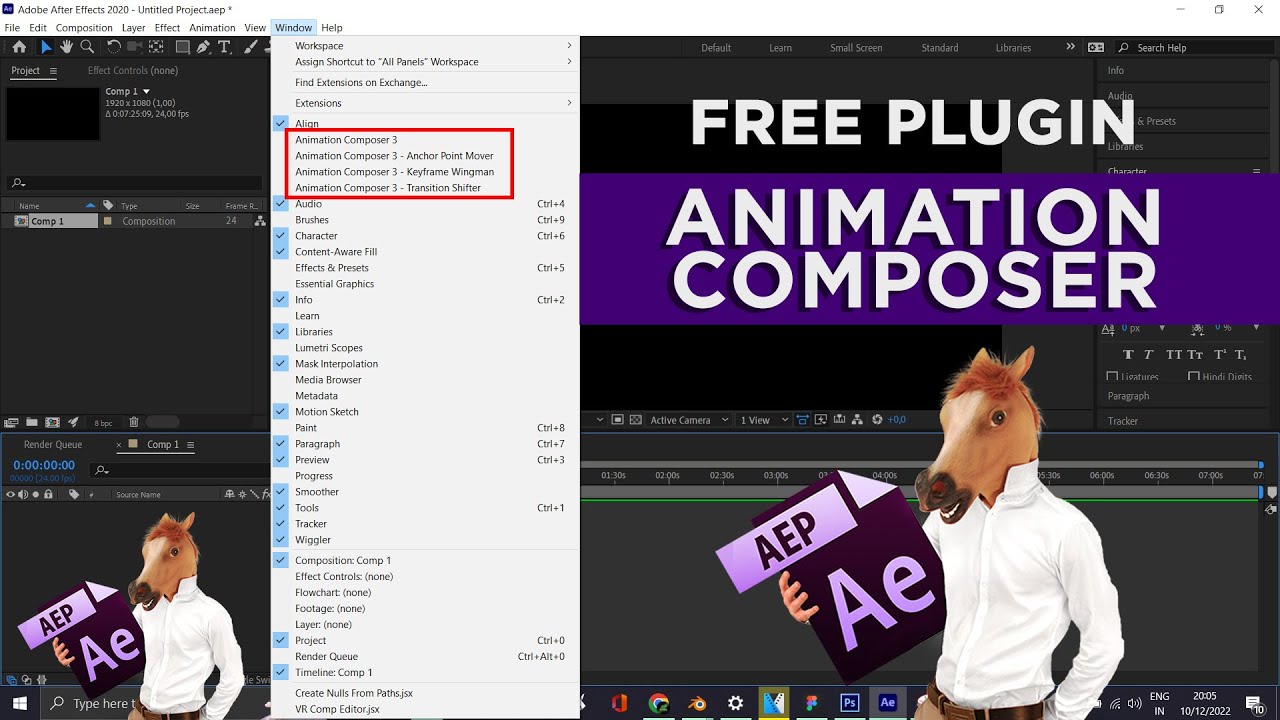Screen dimensions: 1280x720
Task: Select the Hand tool
Action: (x=66, y=47)
